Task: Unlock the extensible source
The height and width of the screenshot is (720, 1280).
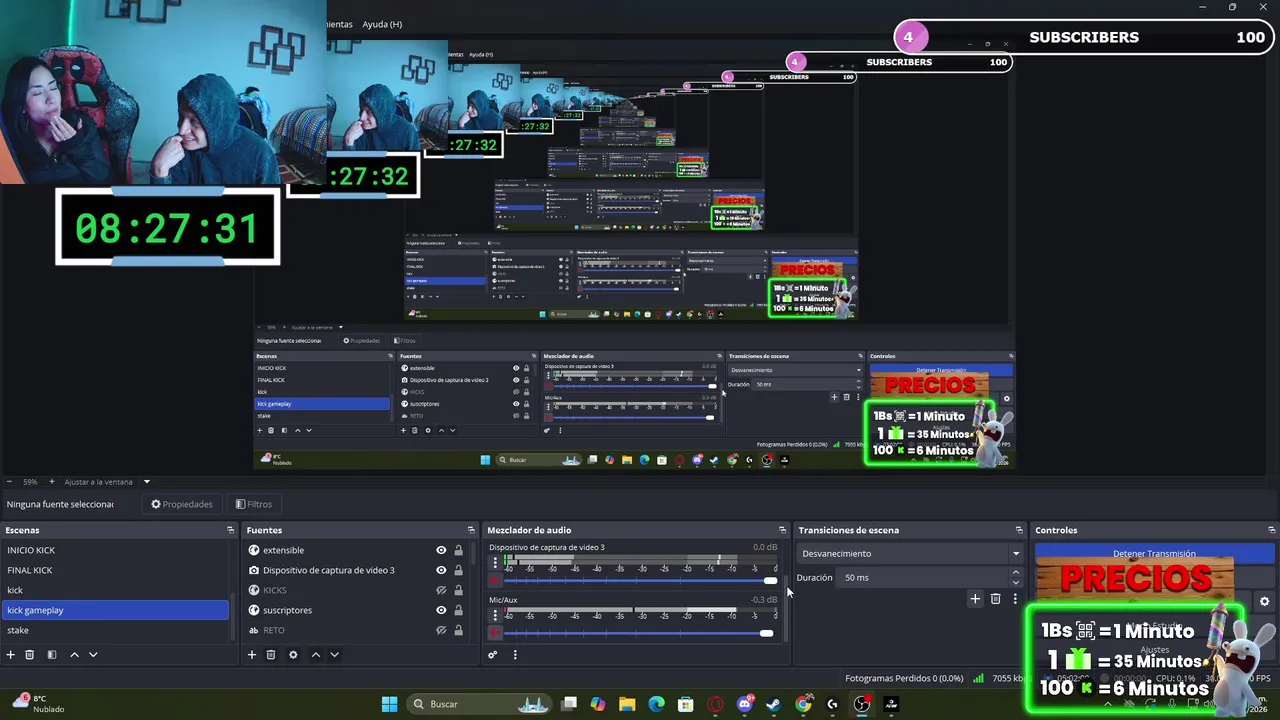Action: [x=459, y=550]
